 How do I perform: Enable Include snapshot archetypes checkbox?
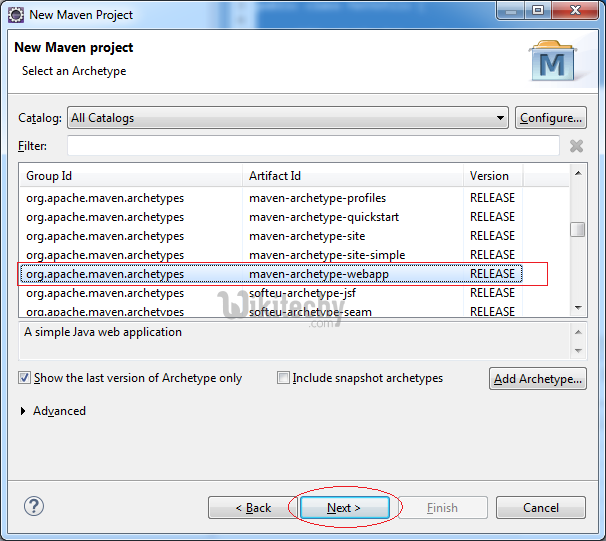[284, 378]
